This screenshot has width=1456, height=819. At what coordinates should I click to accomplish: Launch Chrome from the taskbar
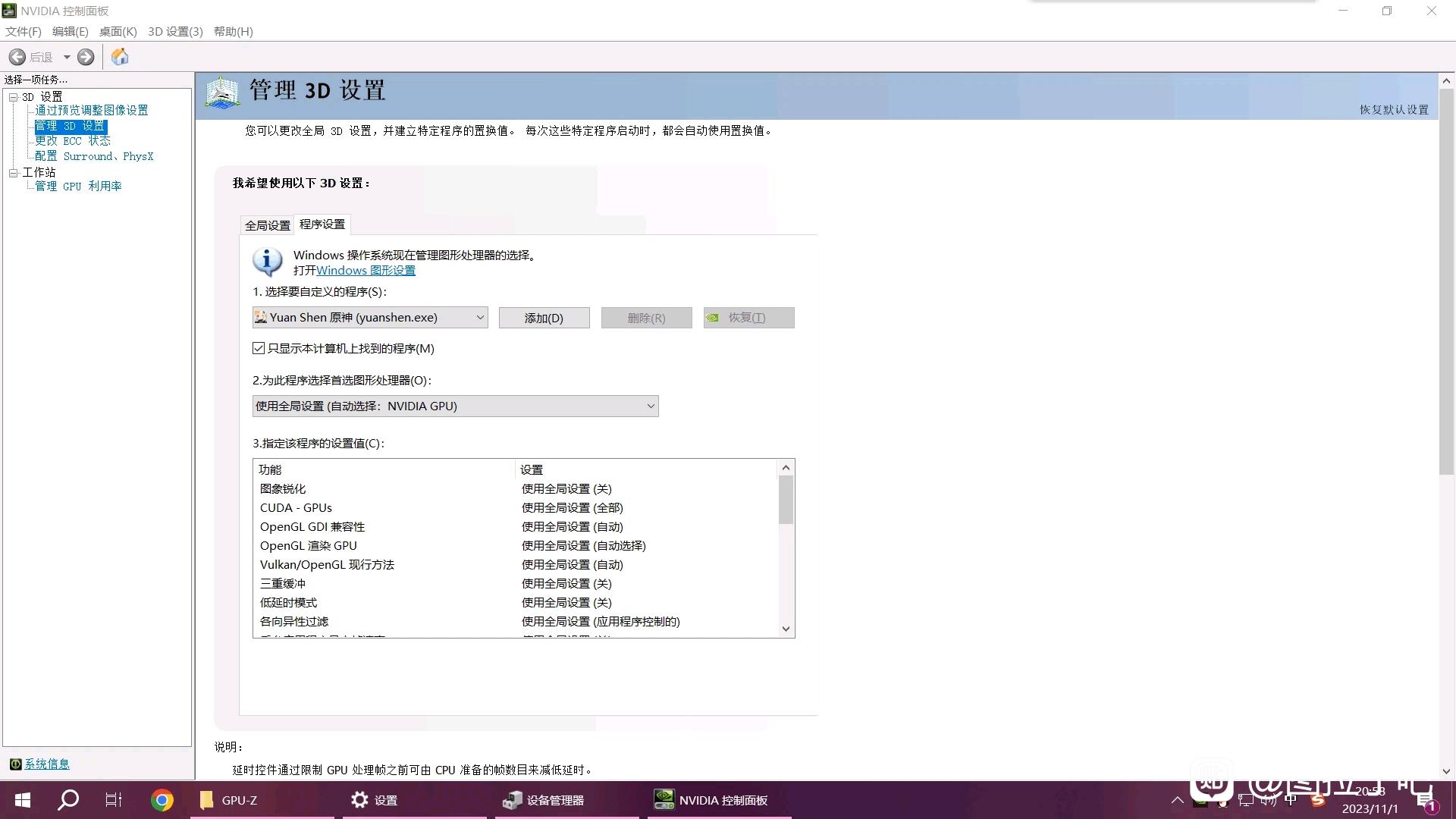(162, 800)
